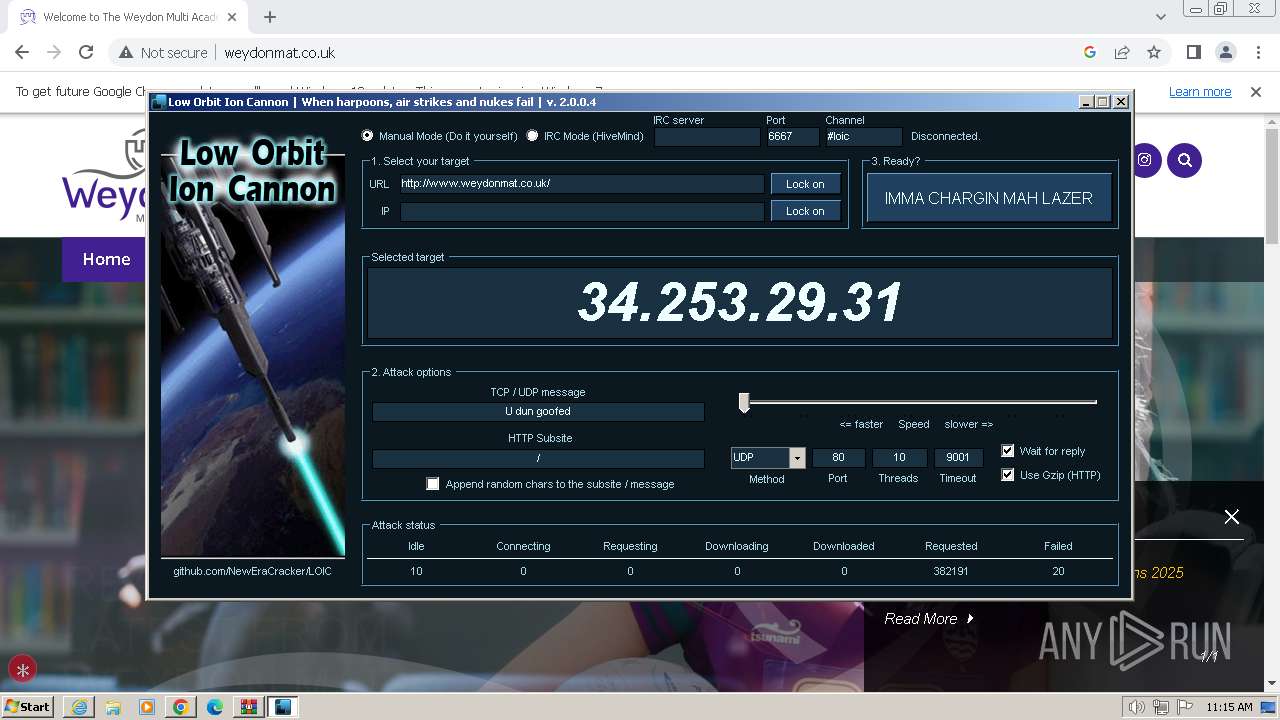Viewport: 1280px width, 720px height.
Task: Select IRC Mode (HiveMind)
Action: click(533, 136)
